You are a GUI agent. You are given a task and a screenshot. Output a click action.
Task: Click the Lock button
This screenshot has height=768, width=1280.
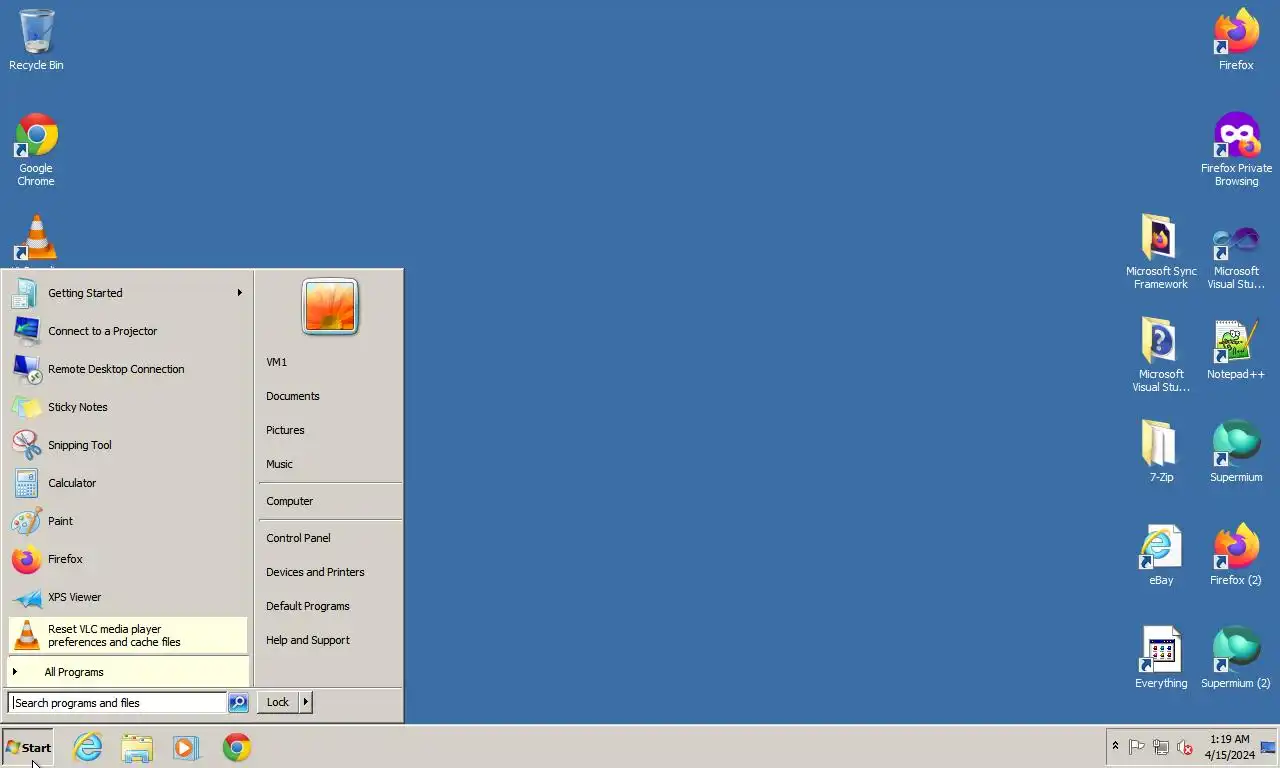278,702
